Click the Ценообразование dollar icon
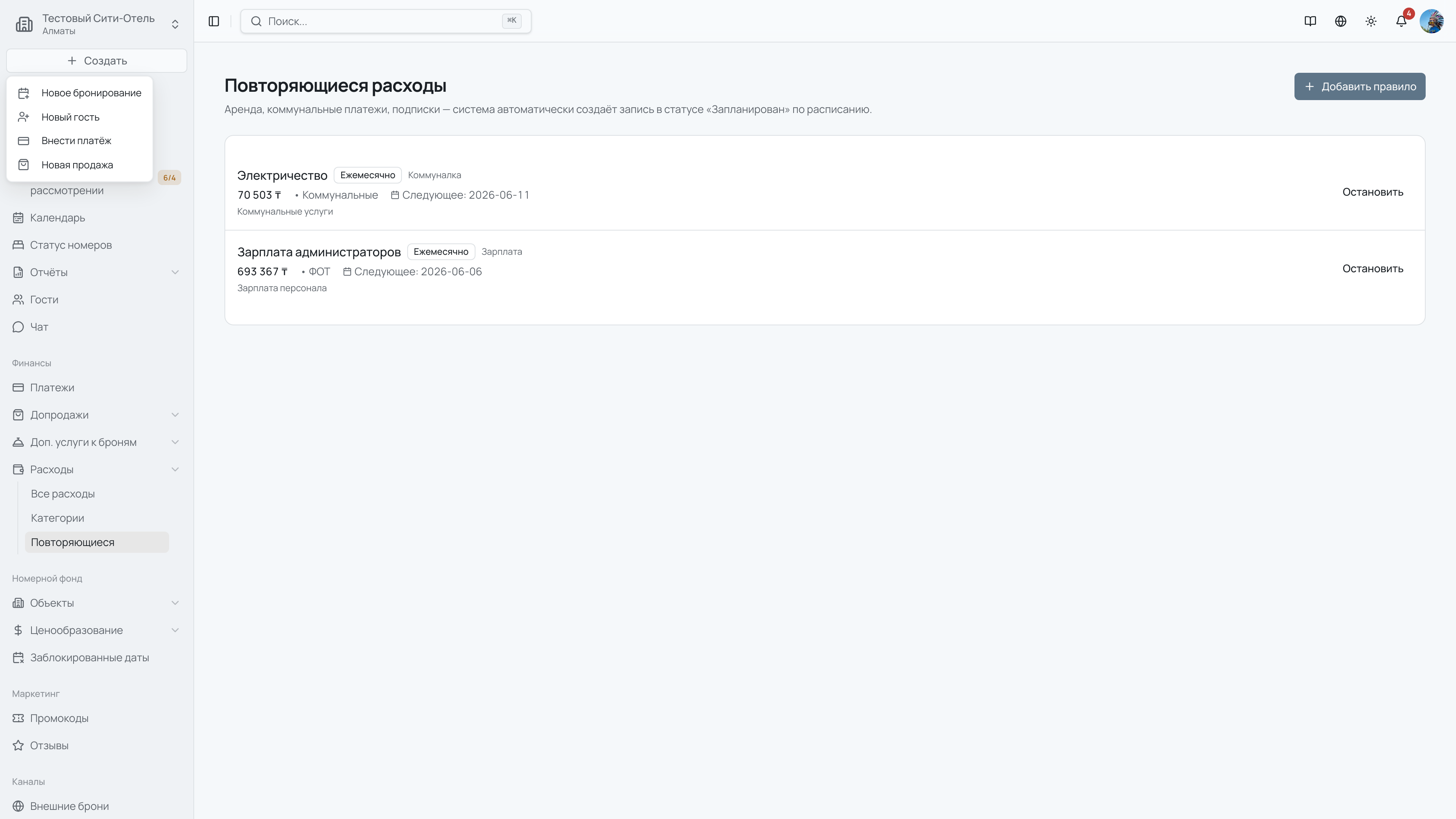 click(18, 630)
